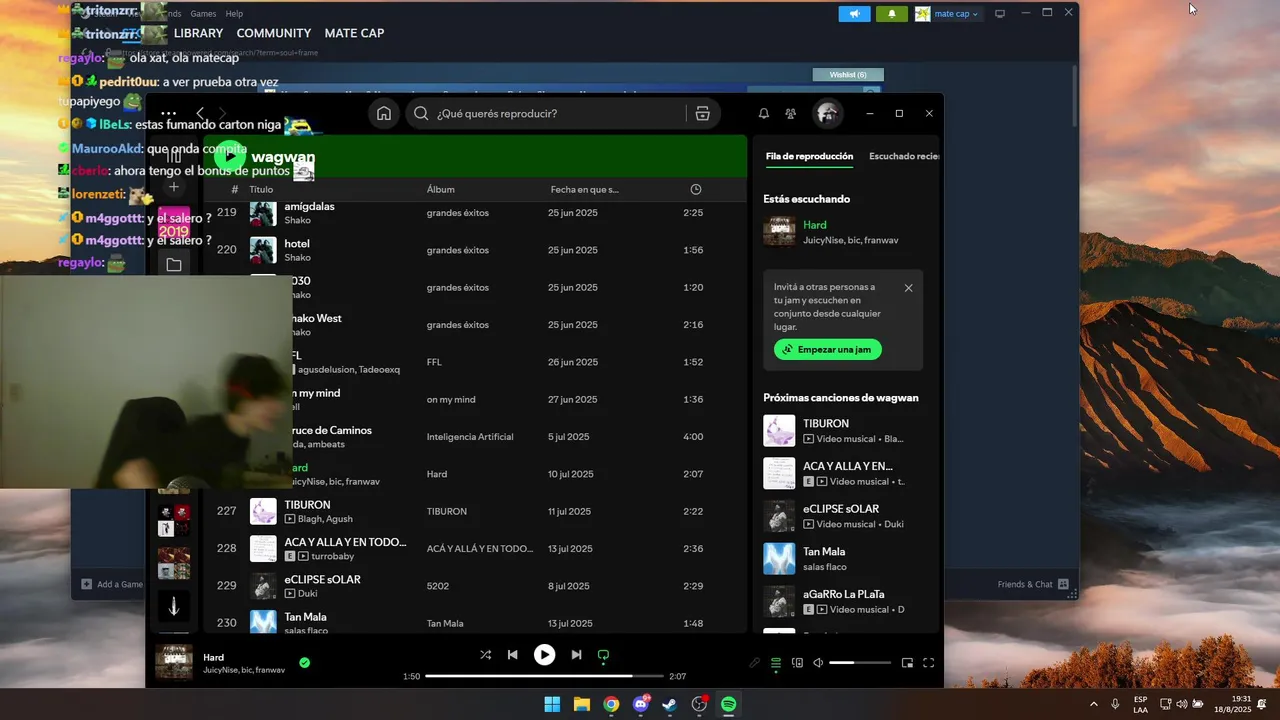Viewport: 1280px width, 720px height.
Task: Open Steam Help menu
Action: pyautogui.click(x=234, y=14)
